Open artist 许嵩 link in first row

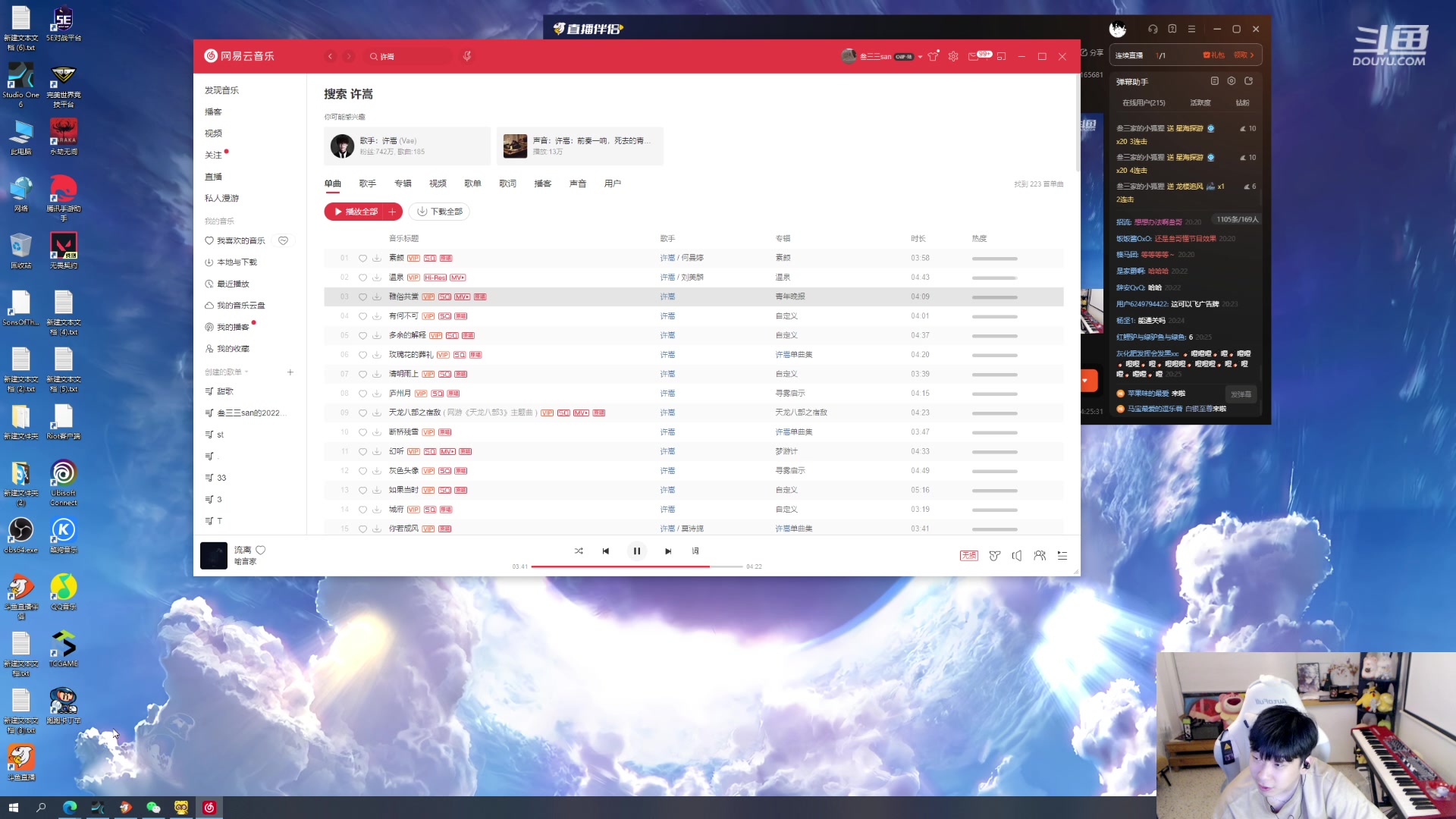point(667,258)
